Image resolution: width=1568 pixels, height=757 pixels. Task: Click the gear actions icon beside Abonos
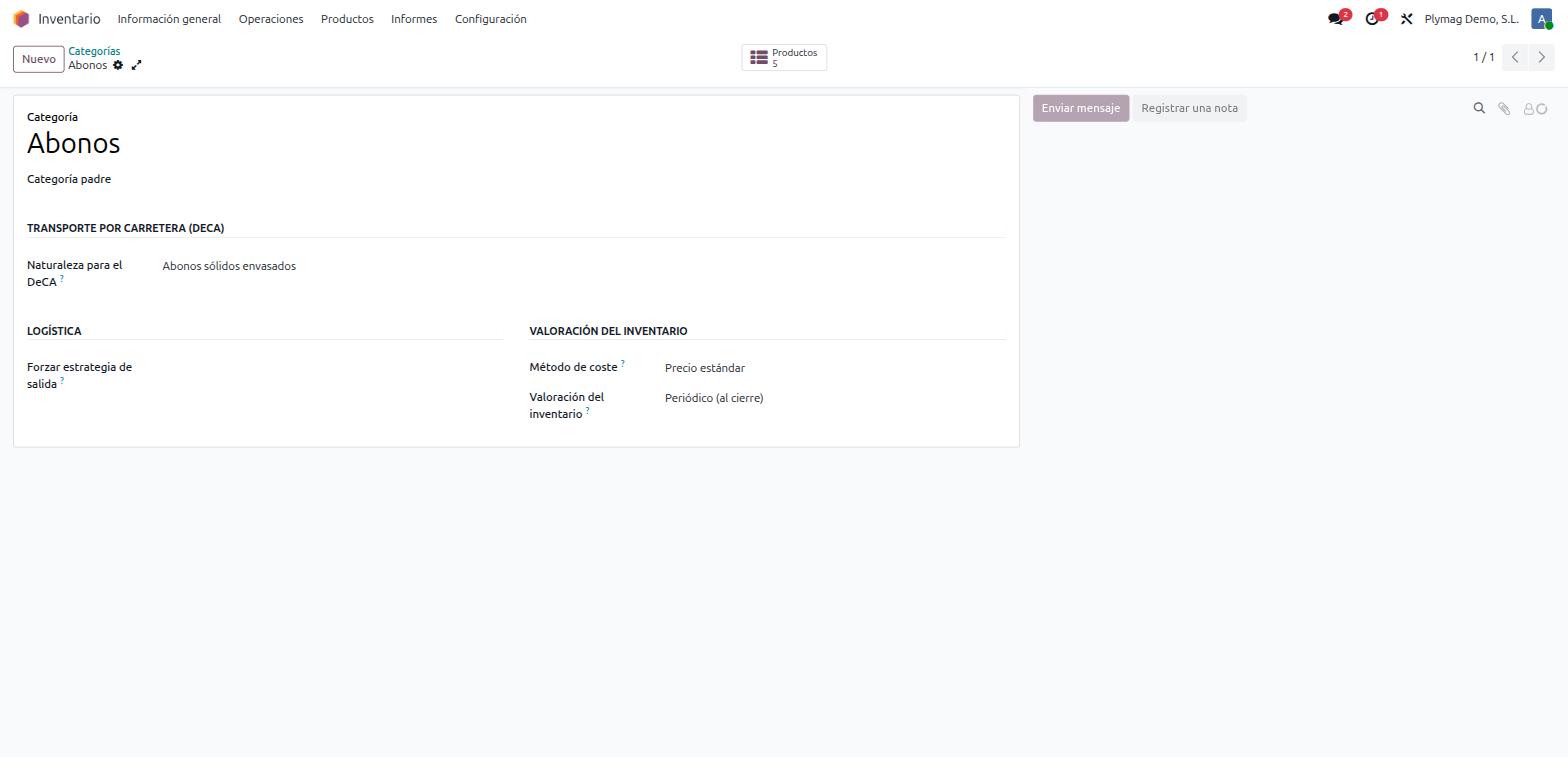[118, 65]
